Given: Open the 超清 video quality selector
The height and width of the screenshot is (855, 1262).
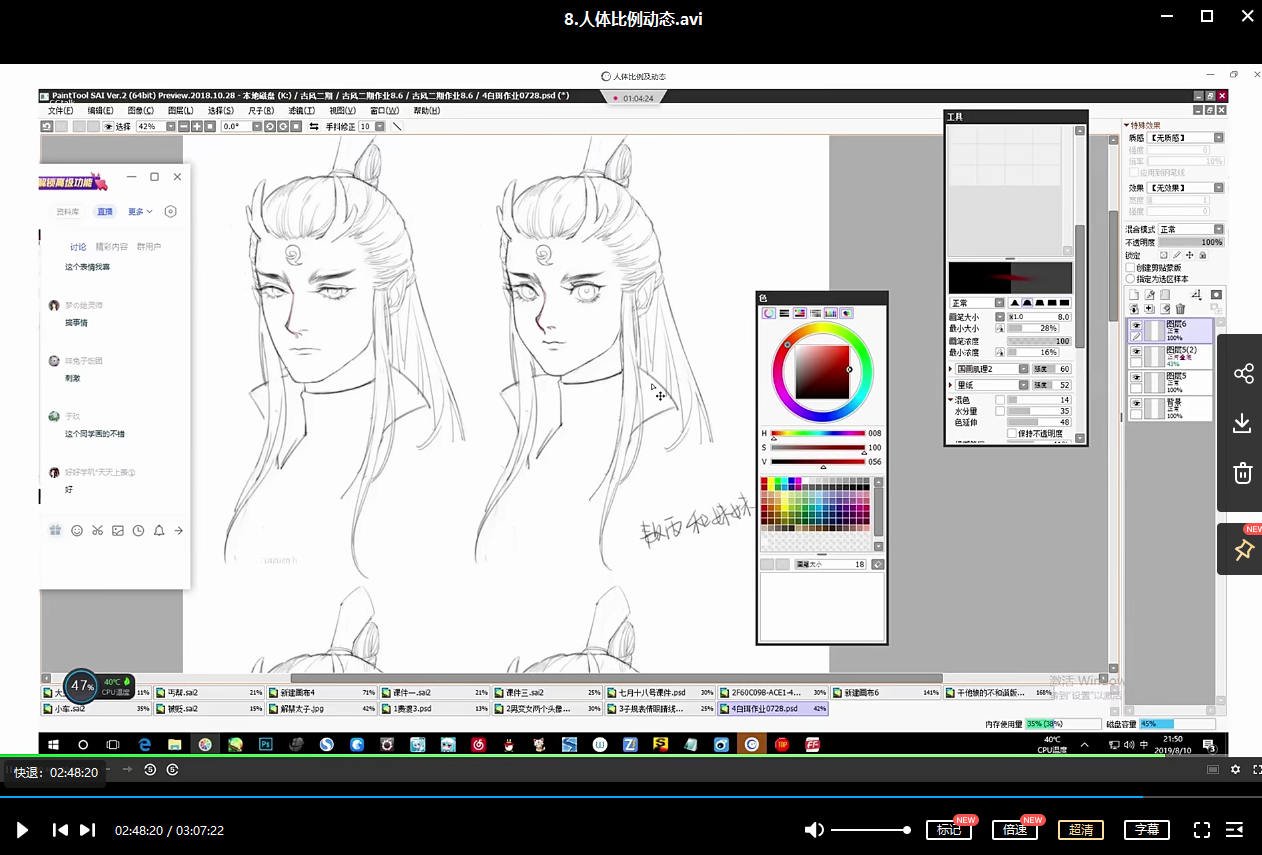Looking at the screenshot, I should [x=1081, y=830].
